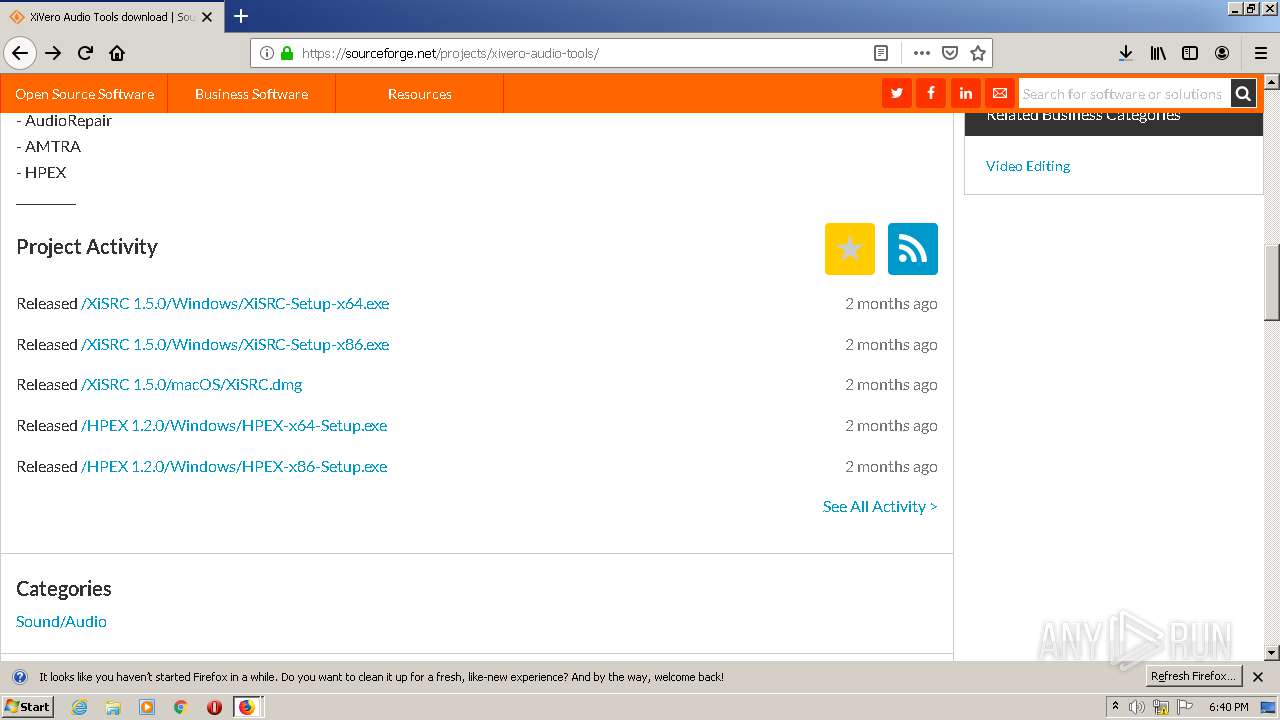Click the browser Back arrow
1280x720 pixels.
20,53
